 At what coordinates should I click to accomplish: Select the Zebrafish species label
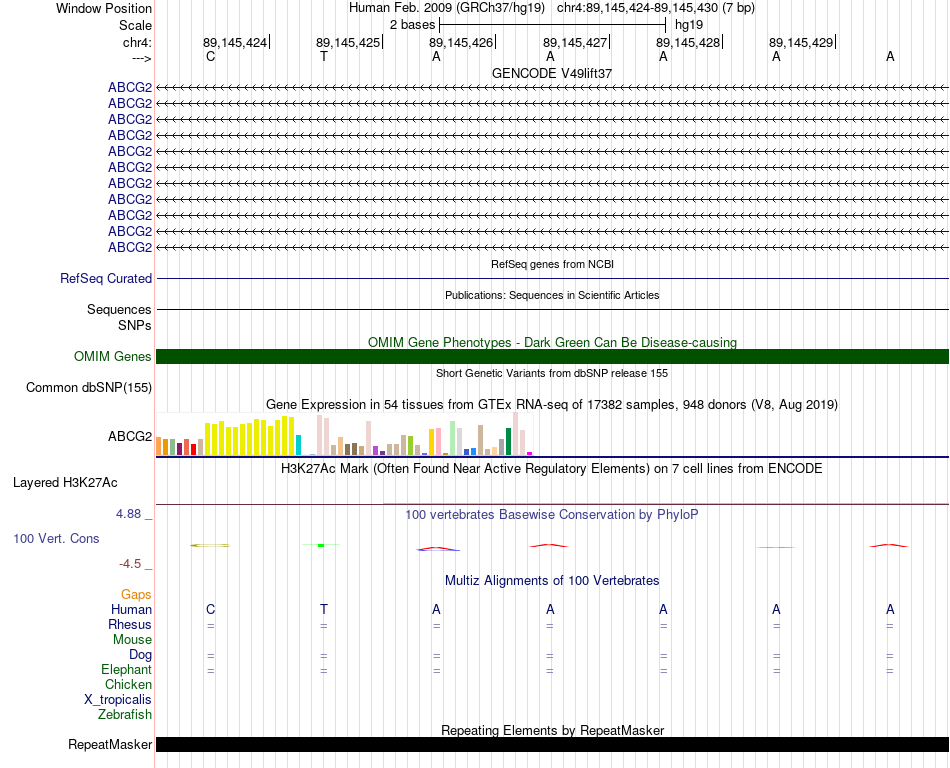click(125, 714)
